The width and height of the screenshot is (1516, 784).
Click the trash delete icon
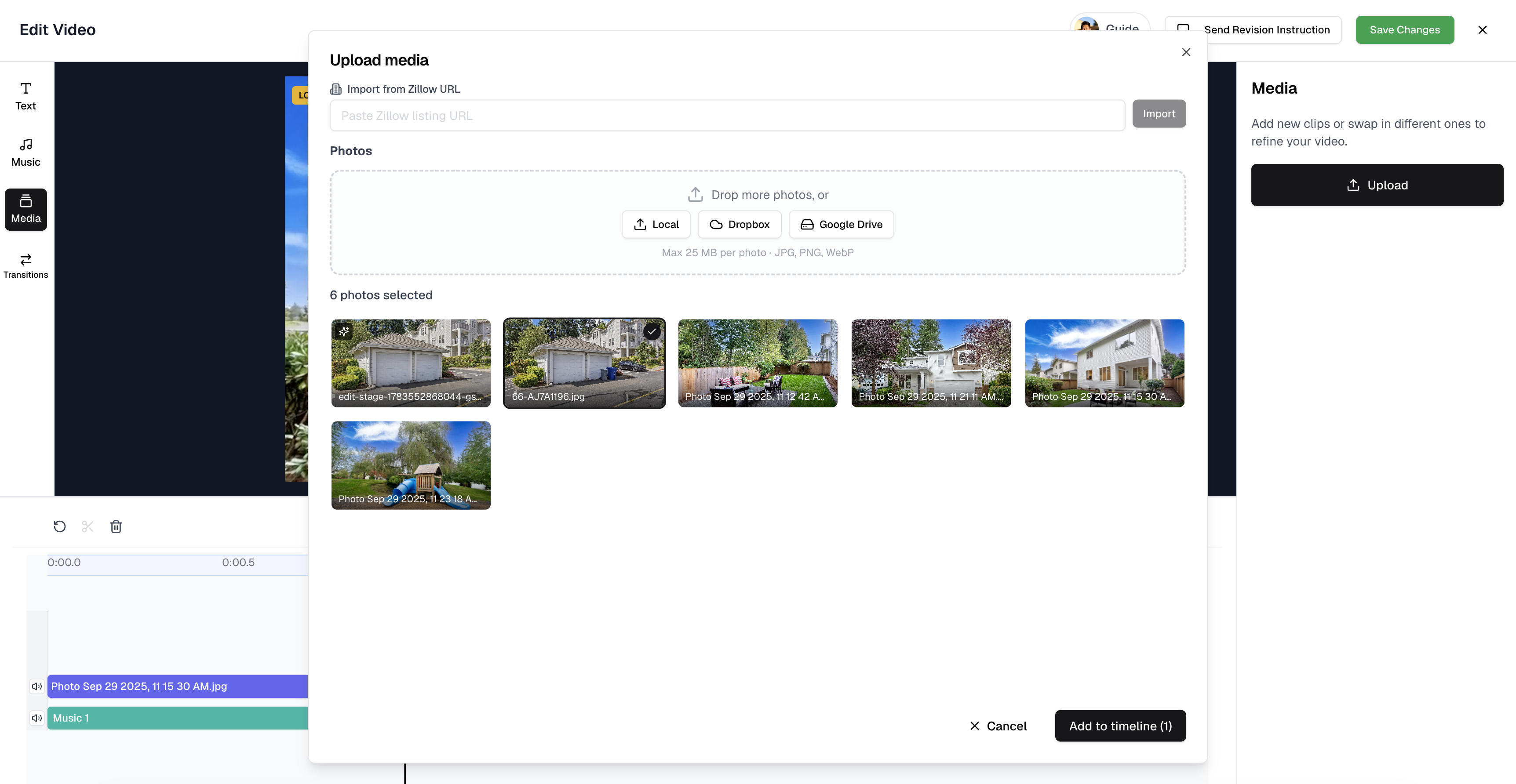point(116,526)
